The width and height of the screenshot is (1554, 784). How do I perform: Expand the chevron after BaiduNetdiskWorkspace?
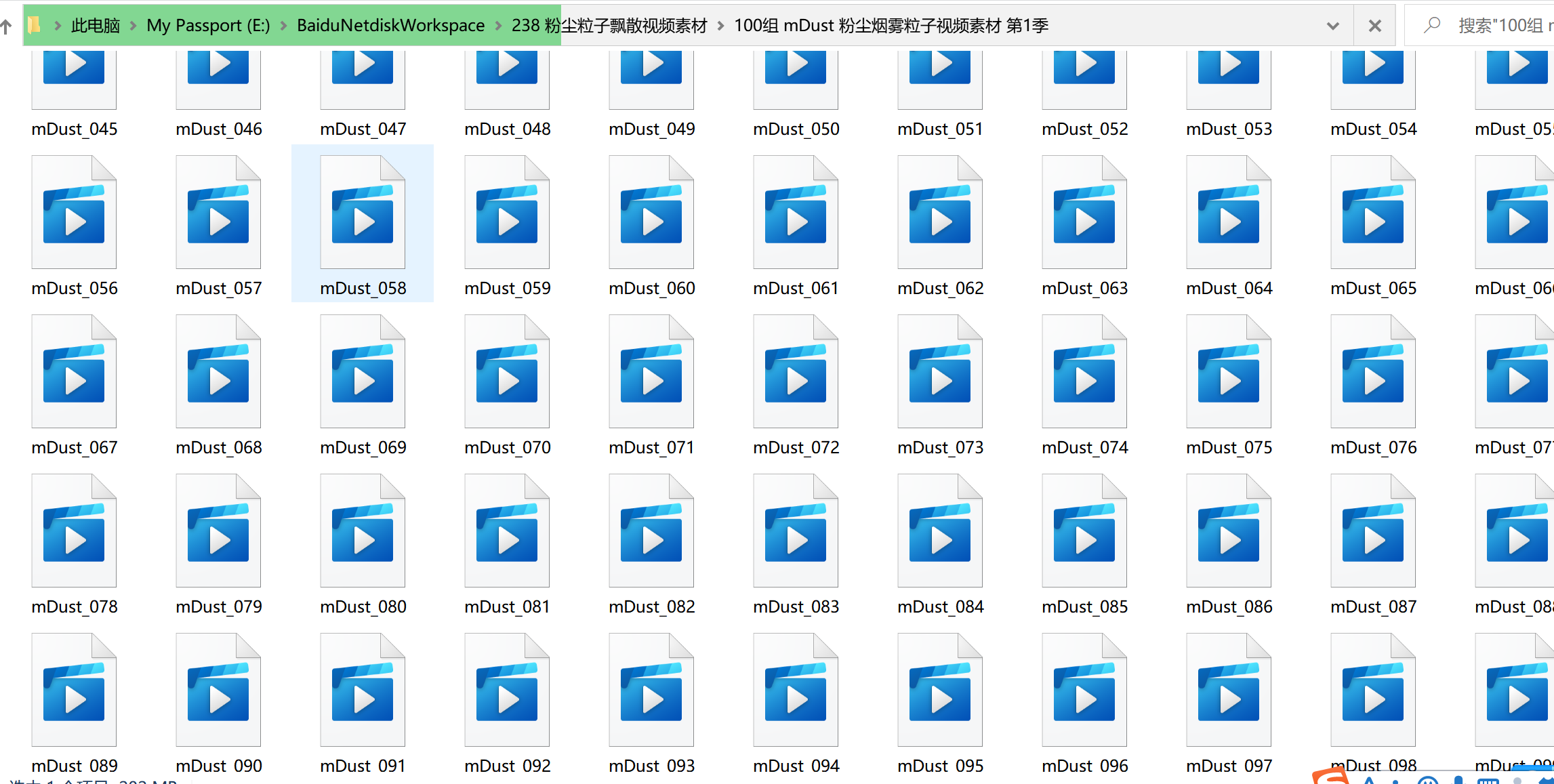(498, 26)
